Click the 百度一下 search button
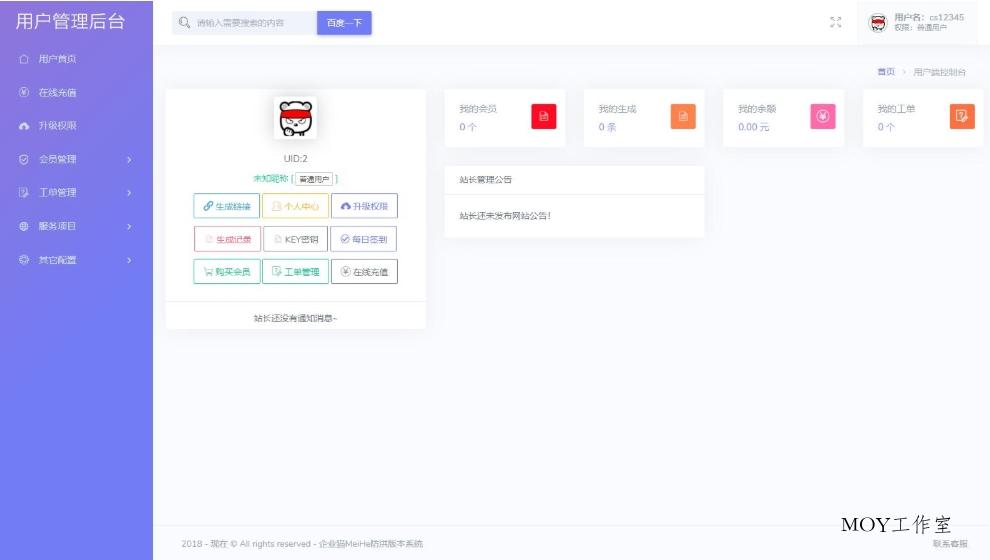This screenshot has height=560, width=990. point(344,23)
